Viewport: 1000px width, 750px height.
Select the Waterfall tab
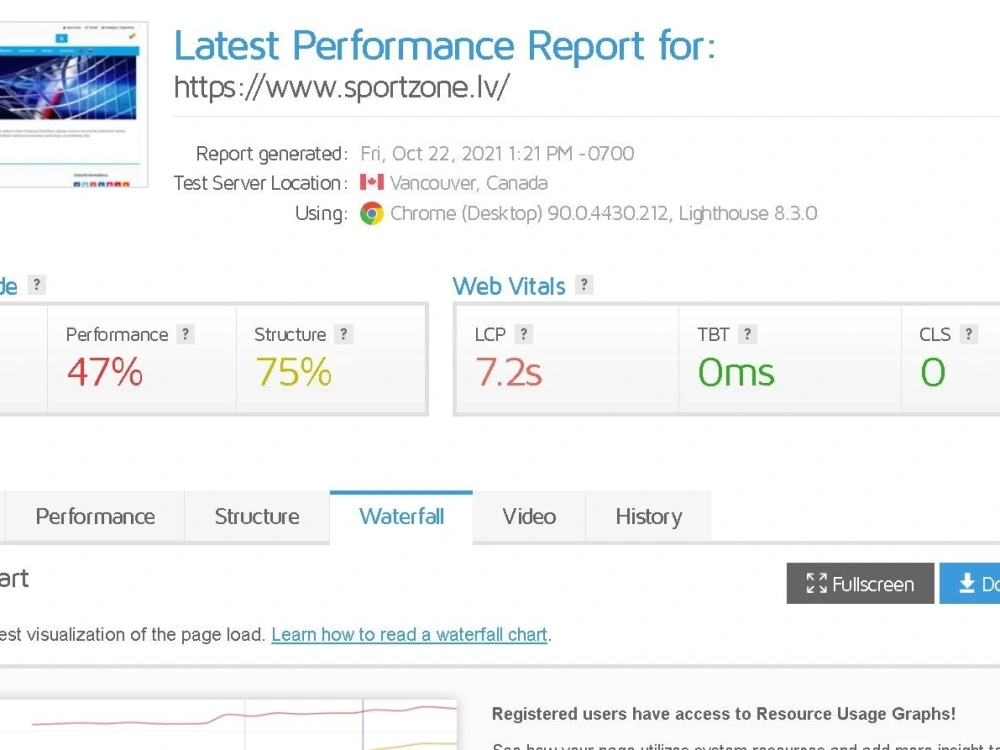[x=401, y=517]
